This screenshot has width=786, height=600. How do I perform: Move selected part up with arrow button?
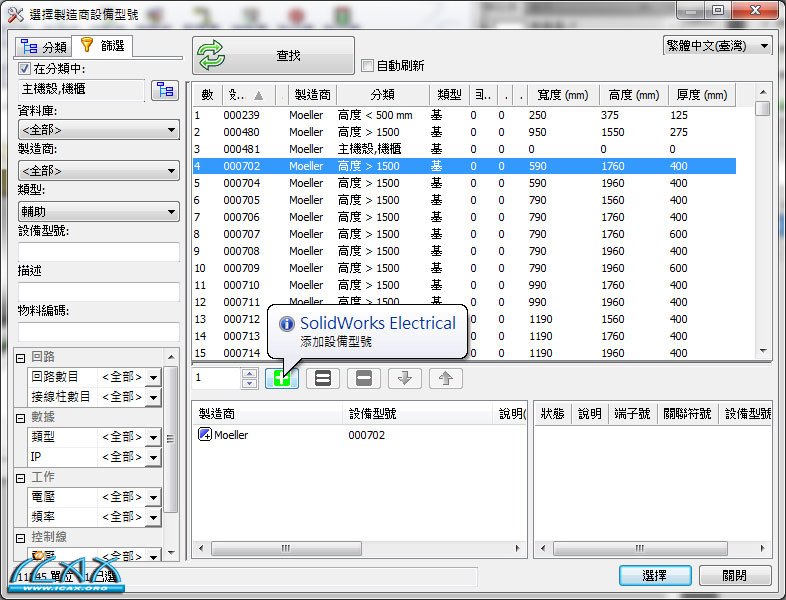point(446,378)
